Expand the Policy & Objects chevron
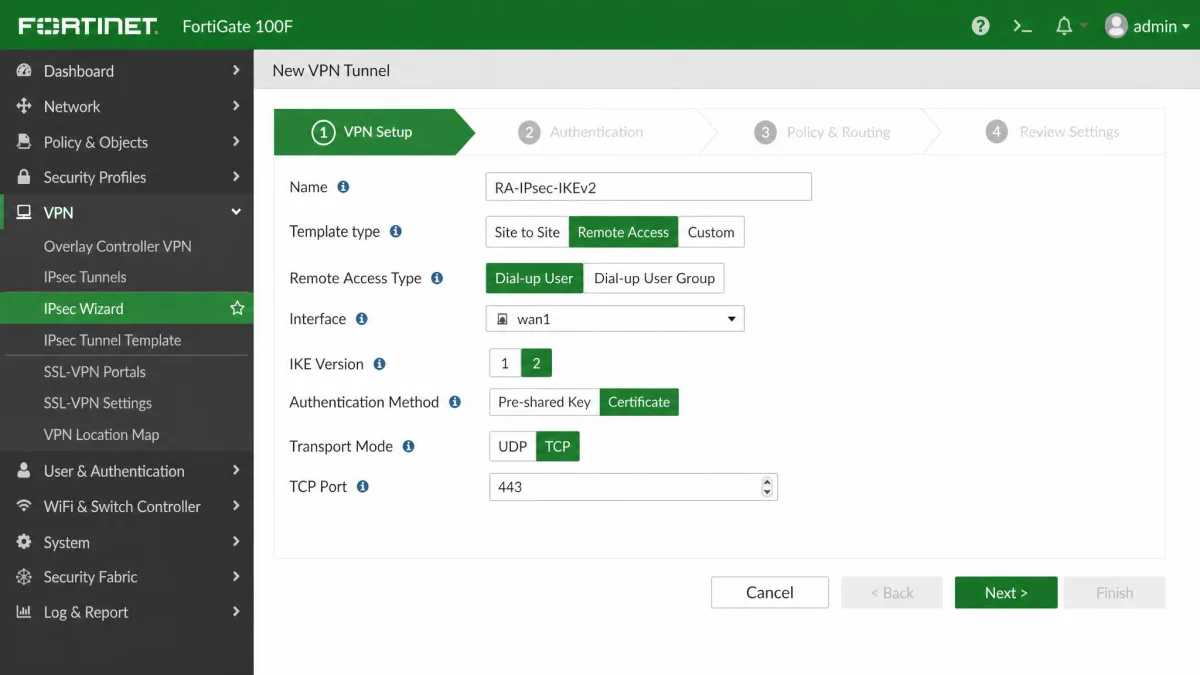Viewport: 1200px width, 675px height. coord(236,141)
